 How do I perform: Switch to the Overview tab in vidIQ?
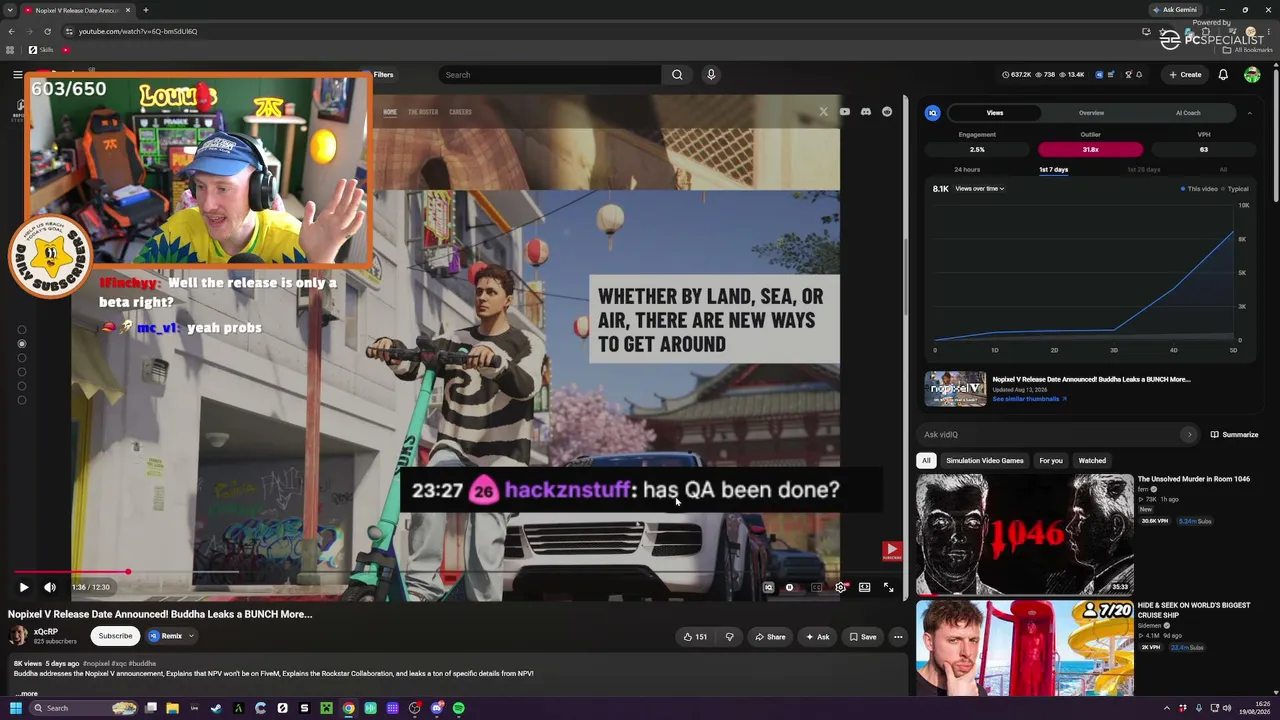(x=1091, y=113)
